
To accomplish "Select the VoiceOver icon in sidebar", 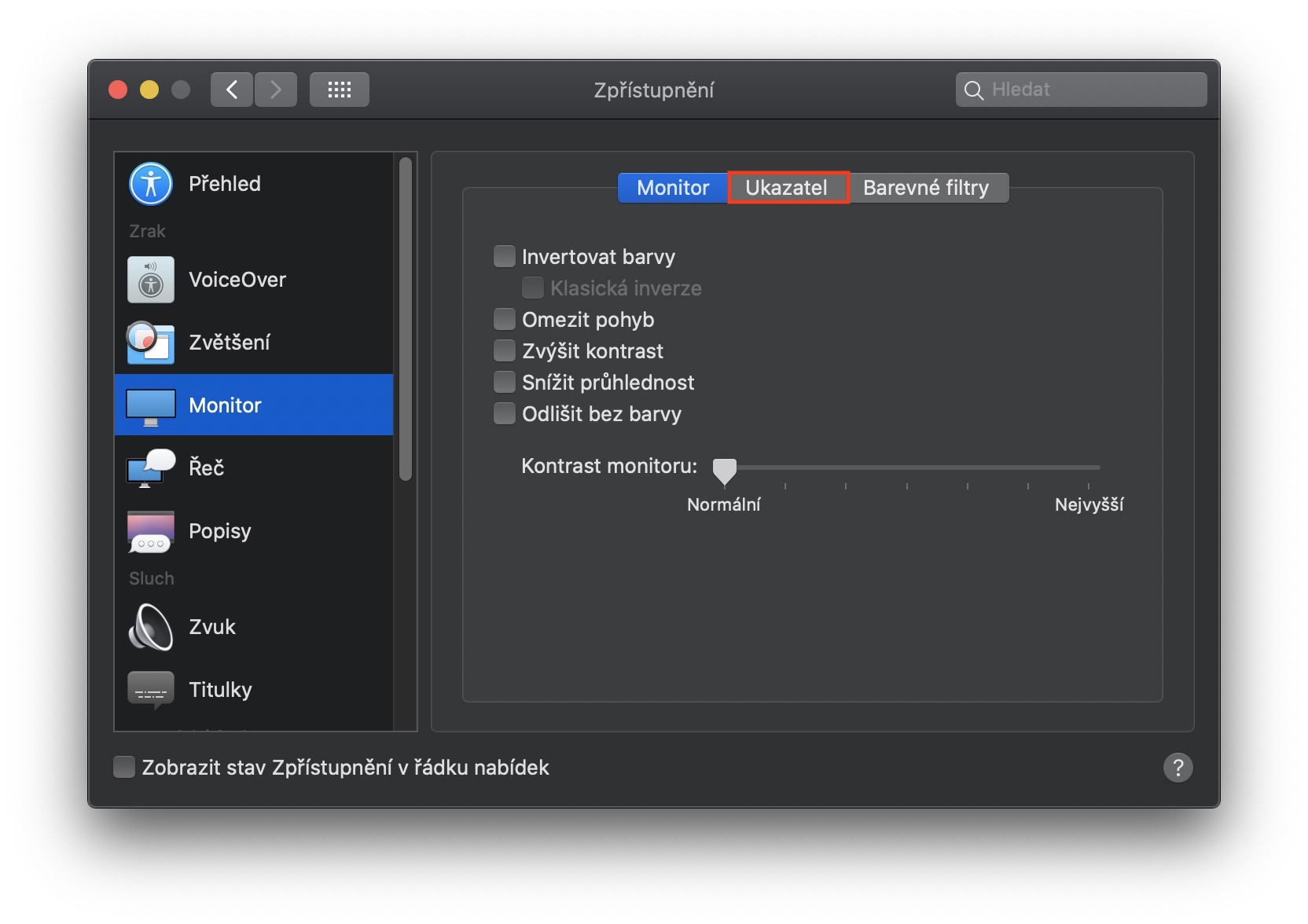I will coord(151,280).
